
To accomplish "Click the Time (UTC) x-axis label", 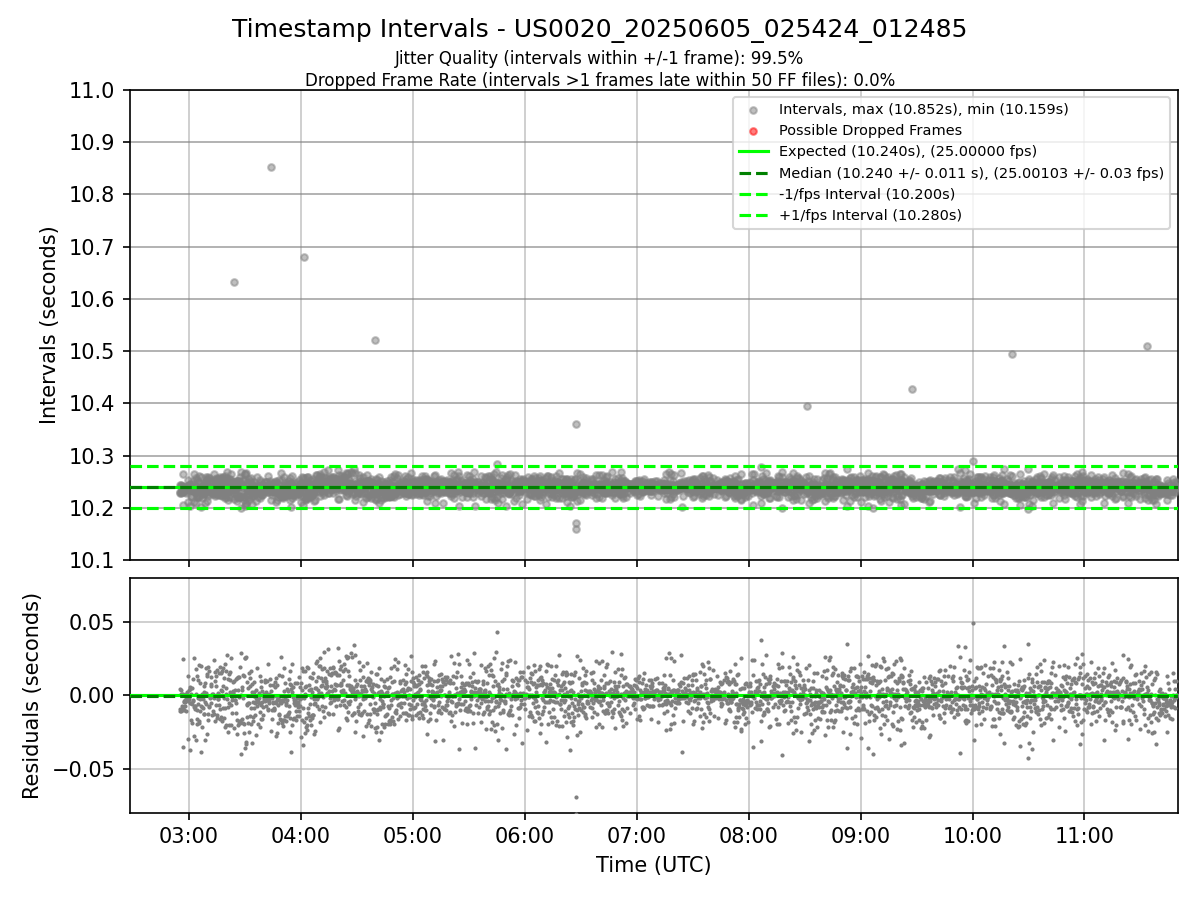I will [653, 865].
